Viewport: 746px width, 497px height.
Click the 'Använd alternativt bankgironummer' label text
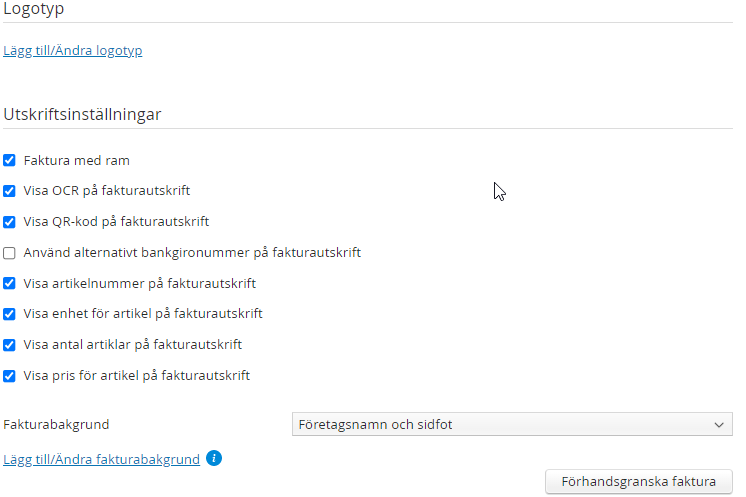pyautogui.click(x=192, y=253)
